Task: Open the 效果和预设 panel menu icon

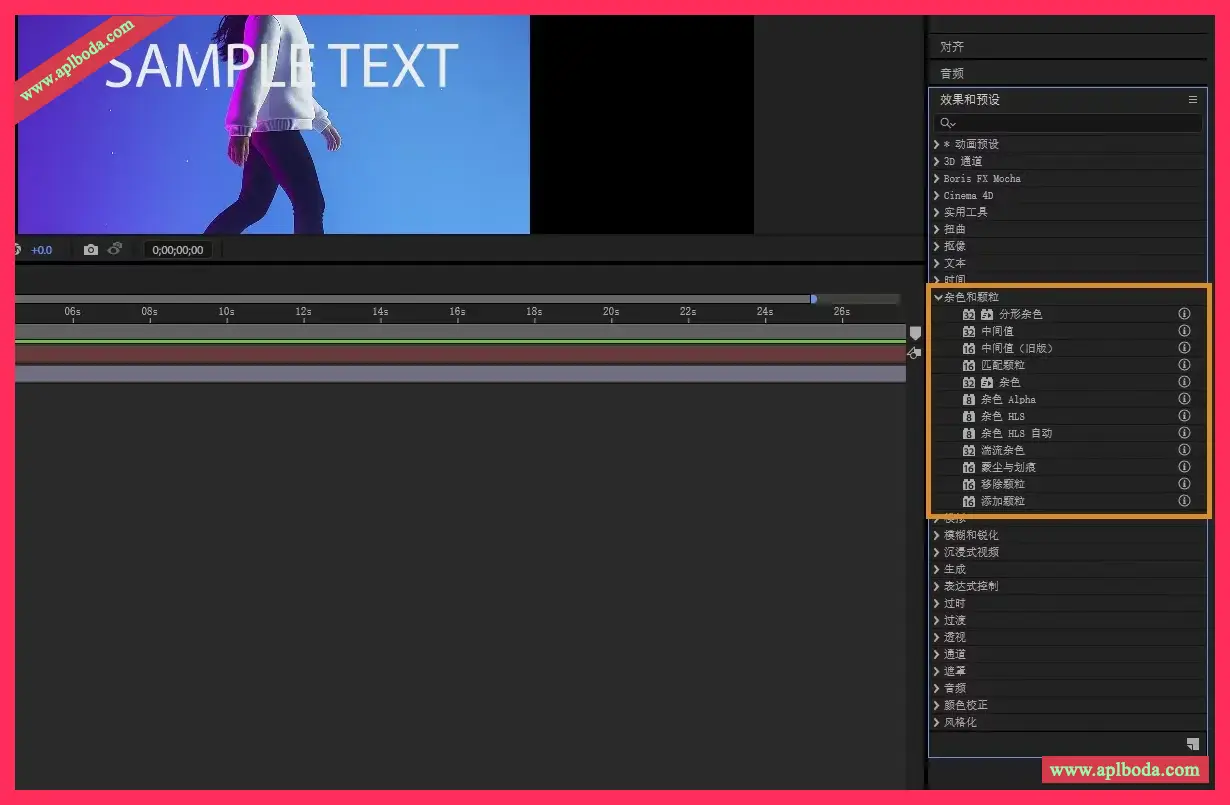Action: 1192,100
